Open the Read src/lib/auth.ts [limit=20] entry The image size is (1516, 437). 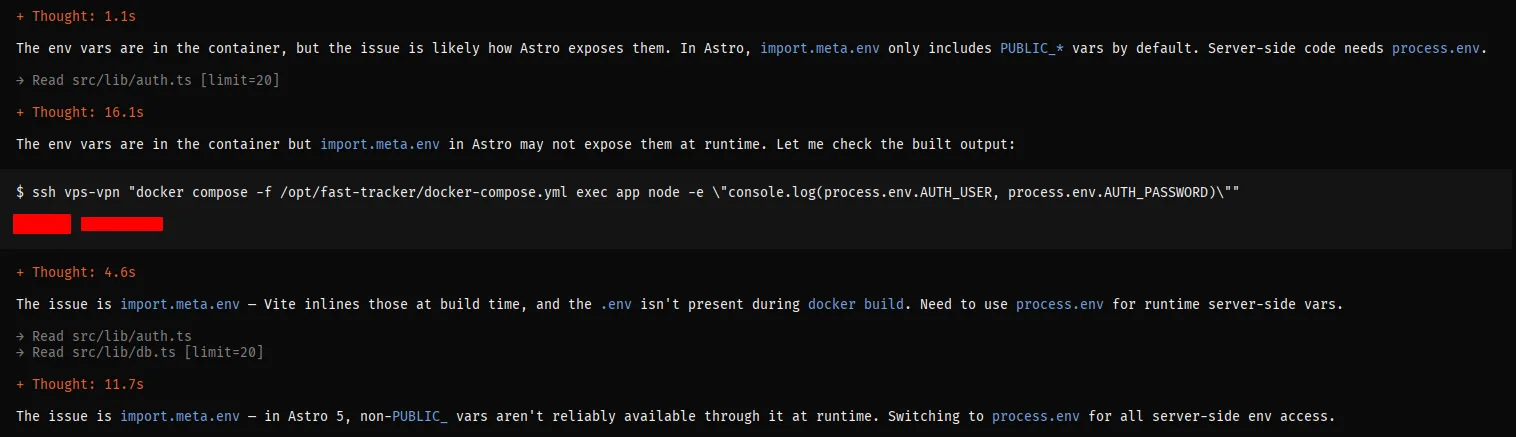coord(148,80)
